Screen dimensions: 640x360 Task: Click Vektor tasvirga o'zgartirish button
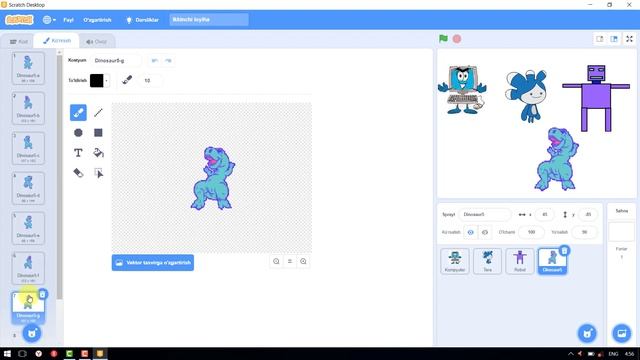153,262
